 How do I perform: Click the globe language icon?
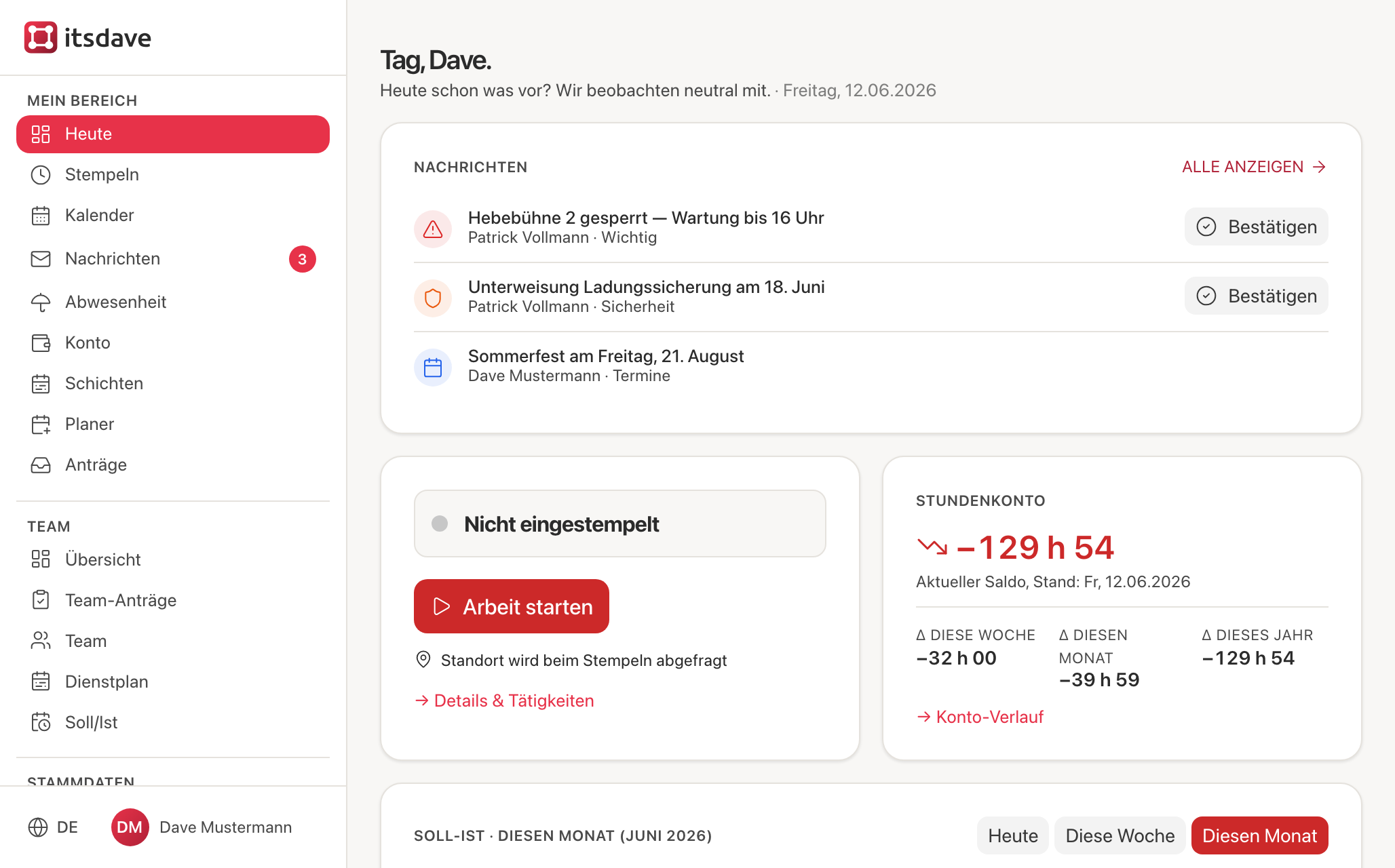point(38,827)
